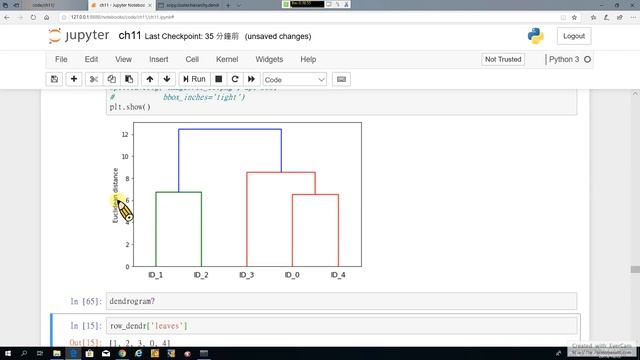Restart the kernel with the circular arrow

pyautogui.click(x=235, y=79)
